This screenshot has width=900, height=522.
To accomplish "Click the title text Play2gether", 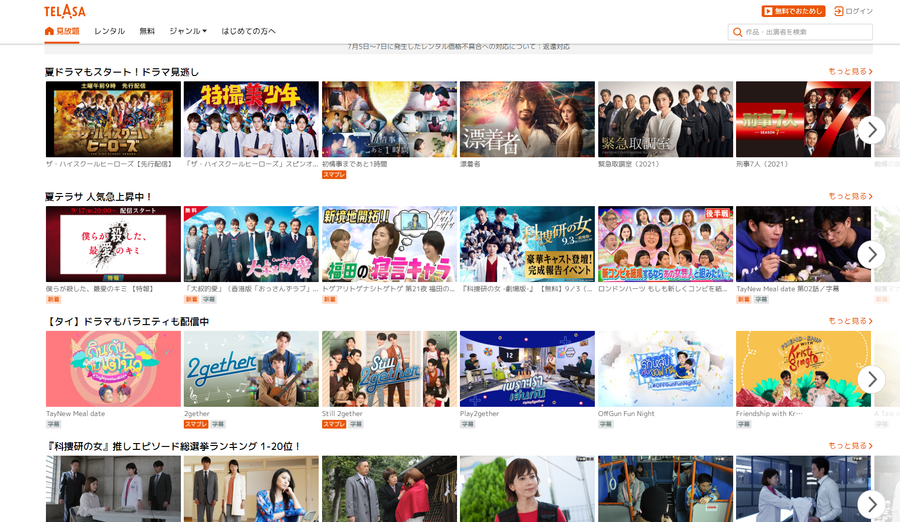I will pos(479,413).
